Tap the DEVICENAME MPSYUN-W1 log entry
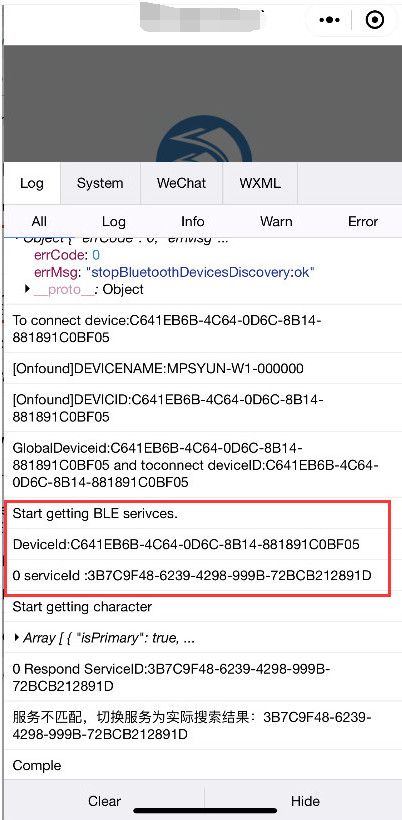Image resolution: width=402 pixels, height=820 pixels. (x=201, y=369)
